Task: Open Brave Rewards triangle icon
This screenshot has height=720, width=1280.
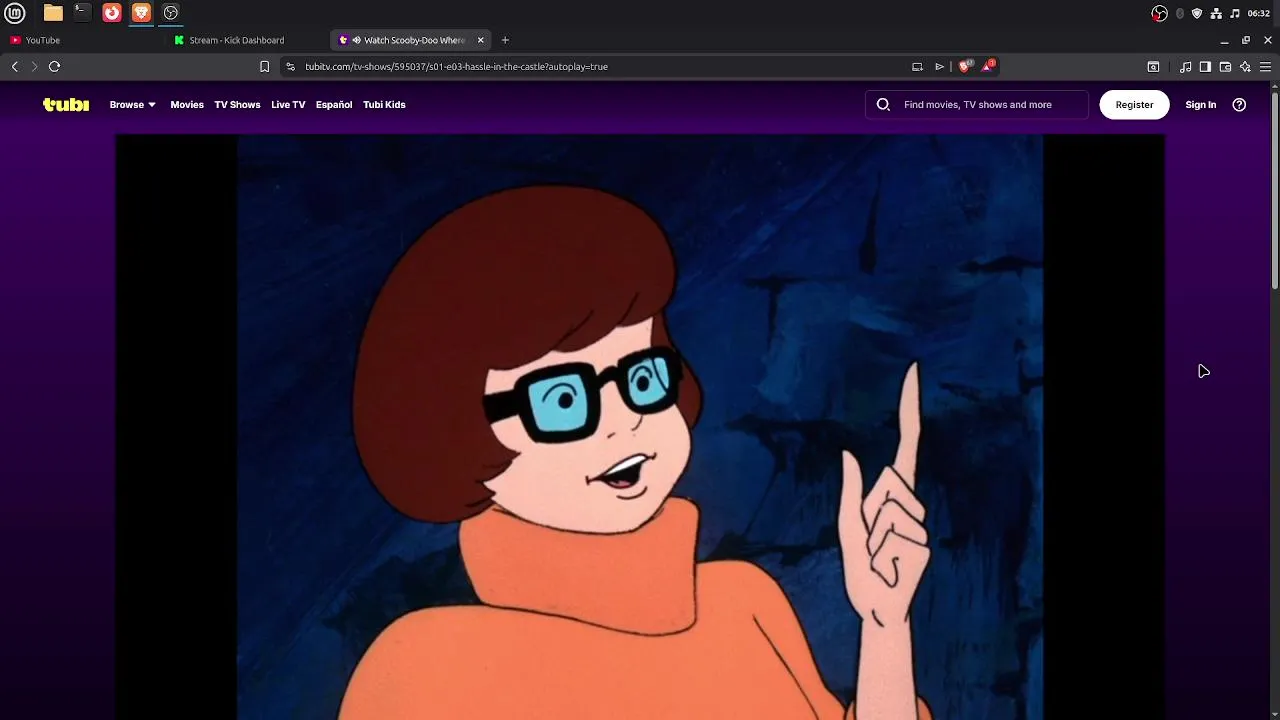Action: click(x=988, y=66)
